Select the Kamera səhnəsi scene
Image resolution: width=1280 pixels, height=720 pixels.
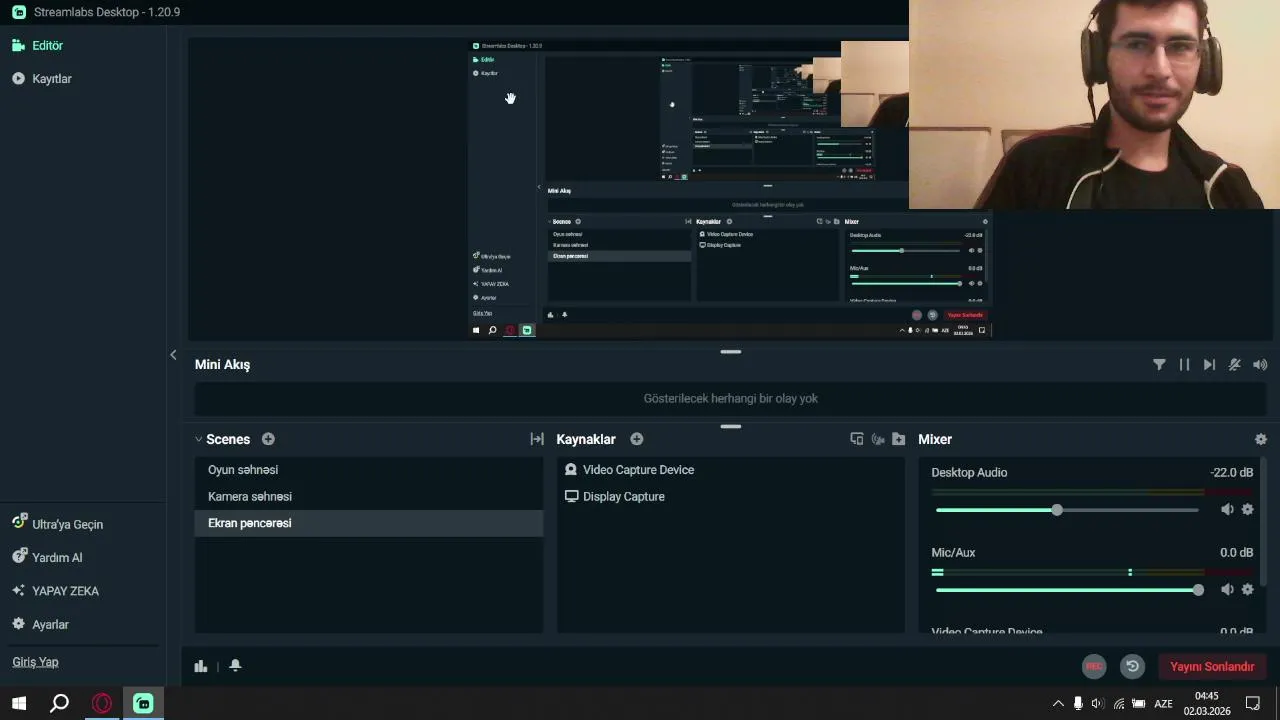369,497
